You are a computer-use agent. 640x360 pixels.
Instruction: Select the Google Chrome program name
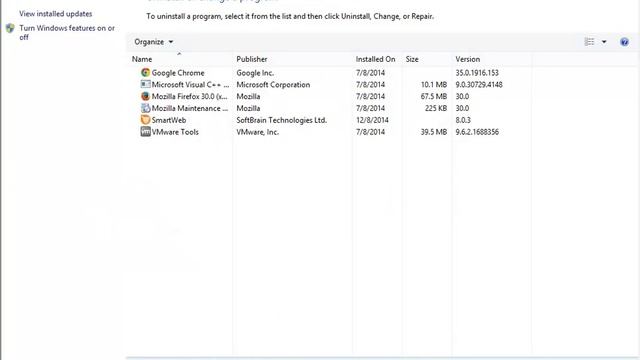178,73
